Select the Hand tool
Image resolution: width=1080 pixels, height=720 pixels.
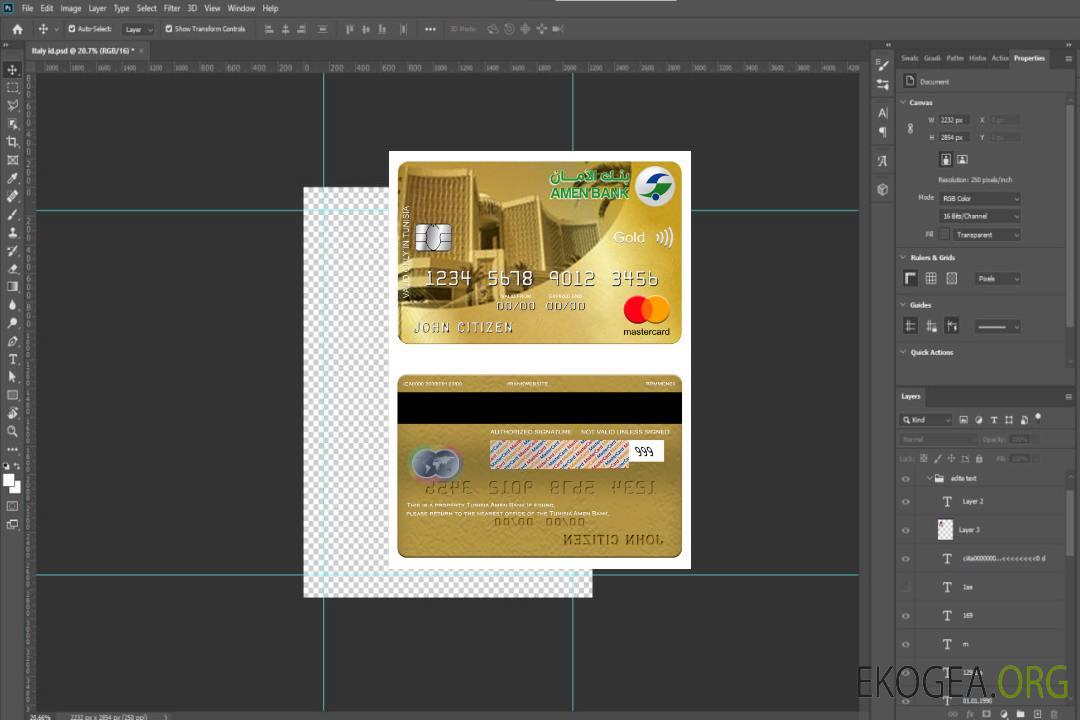coord(12,413)
